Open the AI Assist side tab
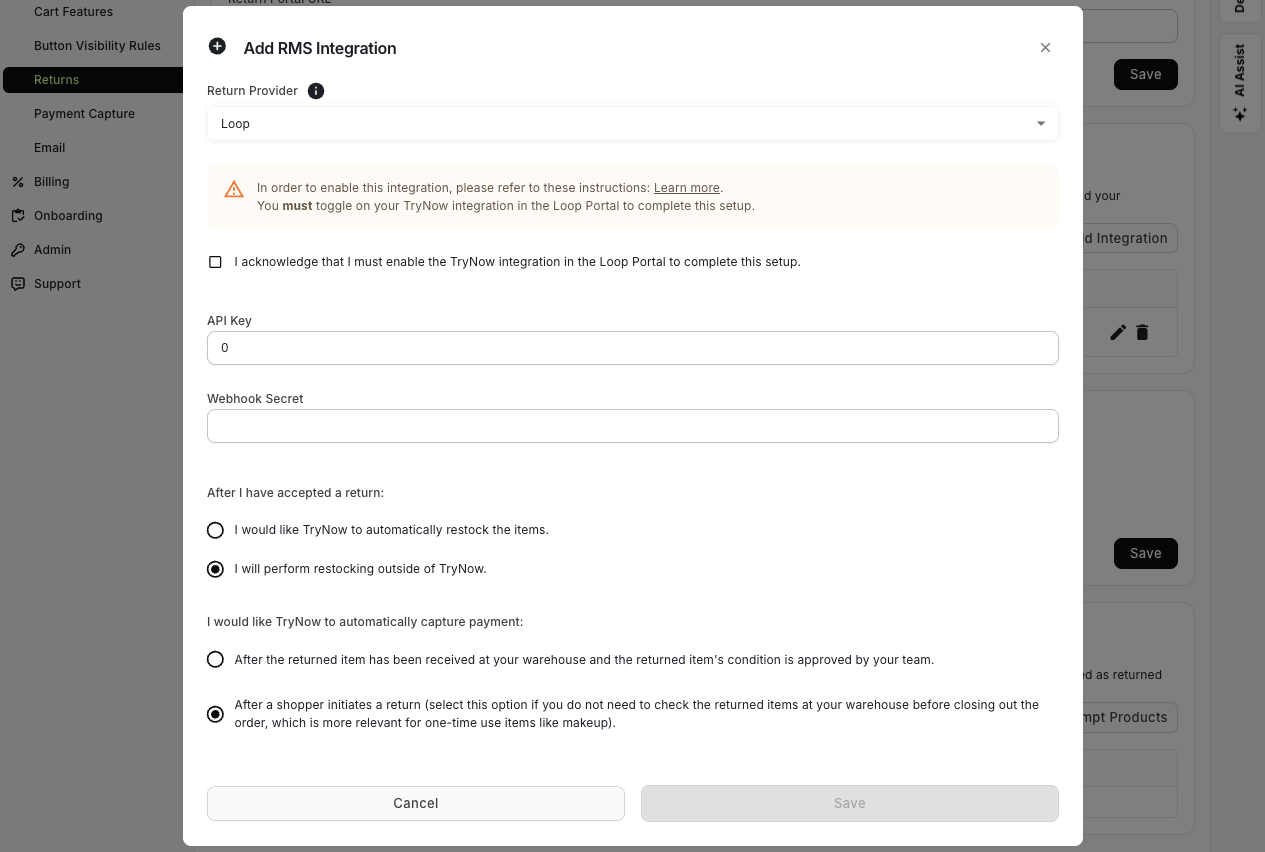 click(x=1240, y=83)
